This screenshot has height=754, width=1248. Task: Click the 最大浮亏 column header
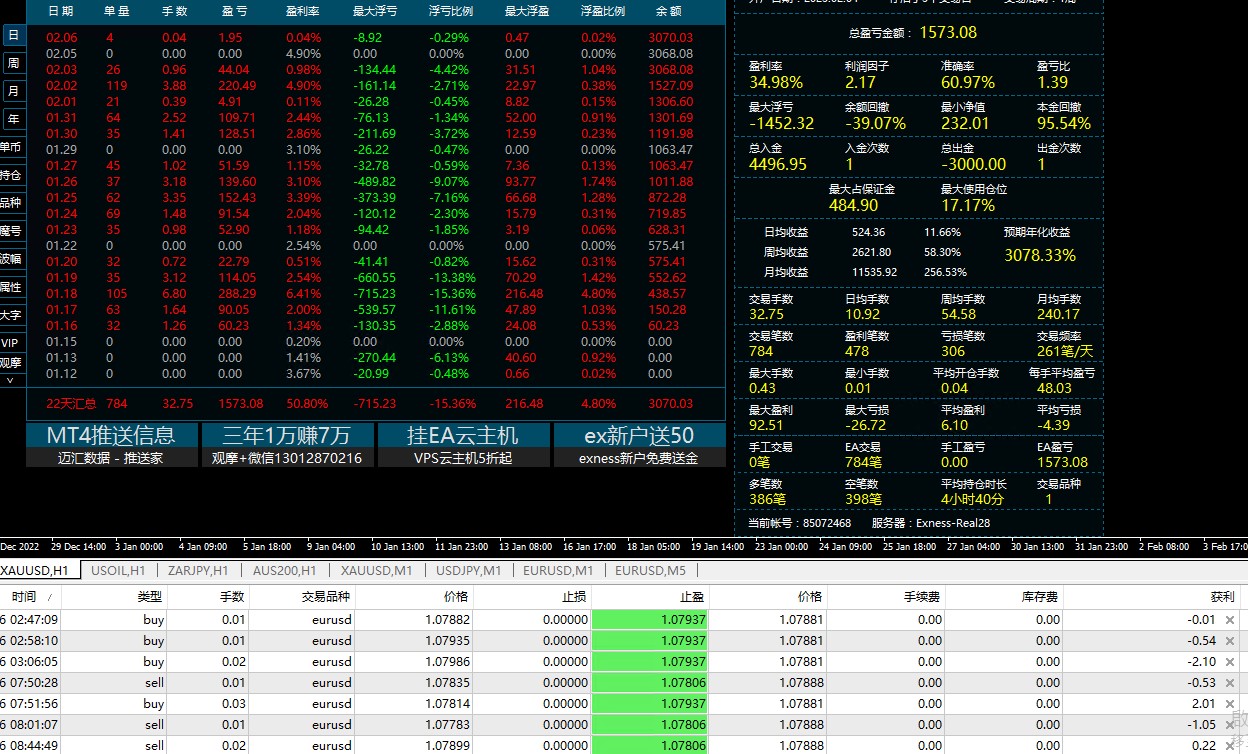point(375,12)
